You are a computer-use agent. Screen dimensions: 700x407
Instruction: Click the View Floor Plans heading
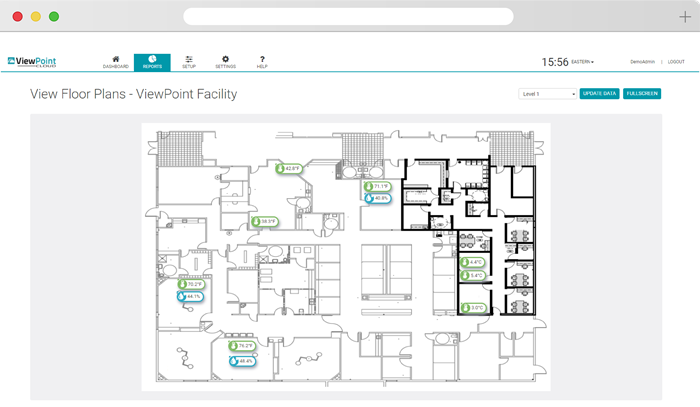coord(133,94)
